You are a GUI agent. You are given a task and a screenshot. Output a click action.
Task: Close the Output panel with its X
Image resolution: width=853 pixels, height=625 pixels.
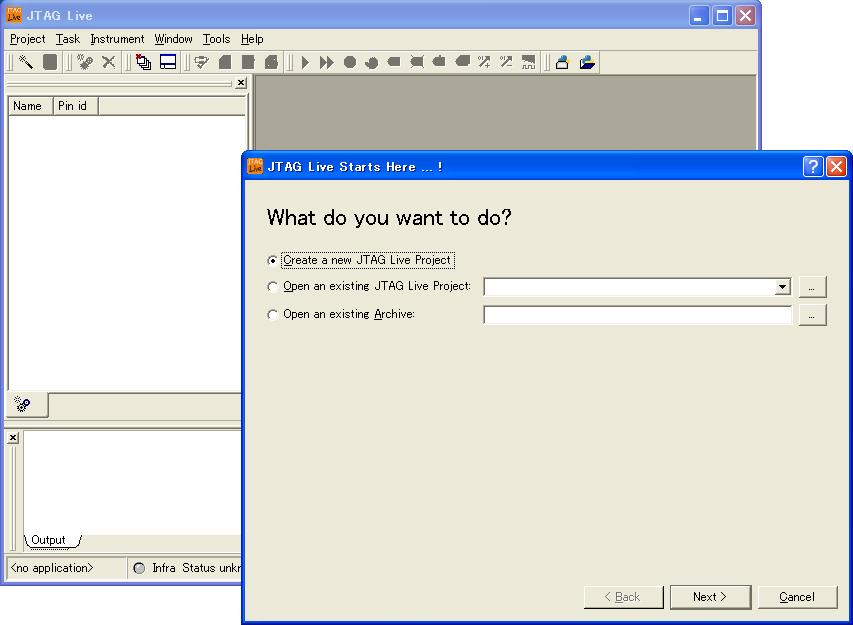[13, 438]
